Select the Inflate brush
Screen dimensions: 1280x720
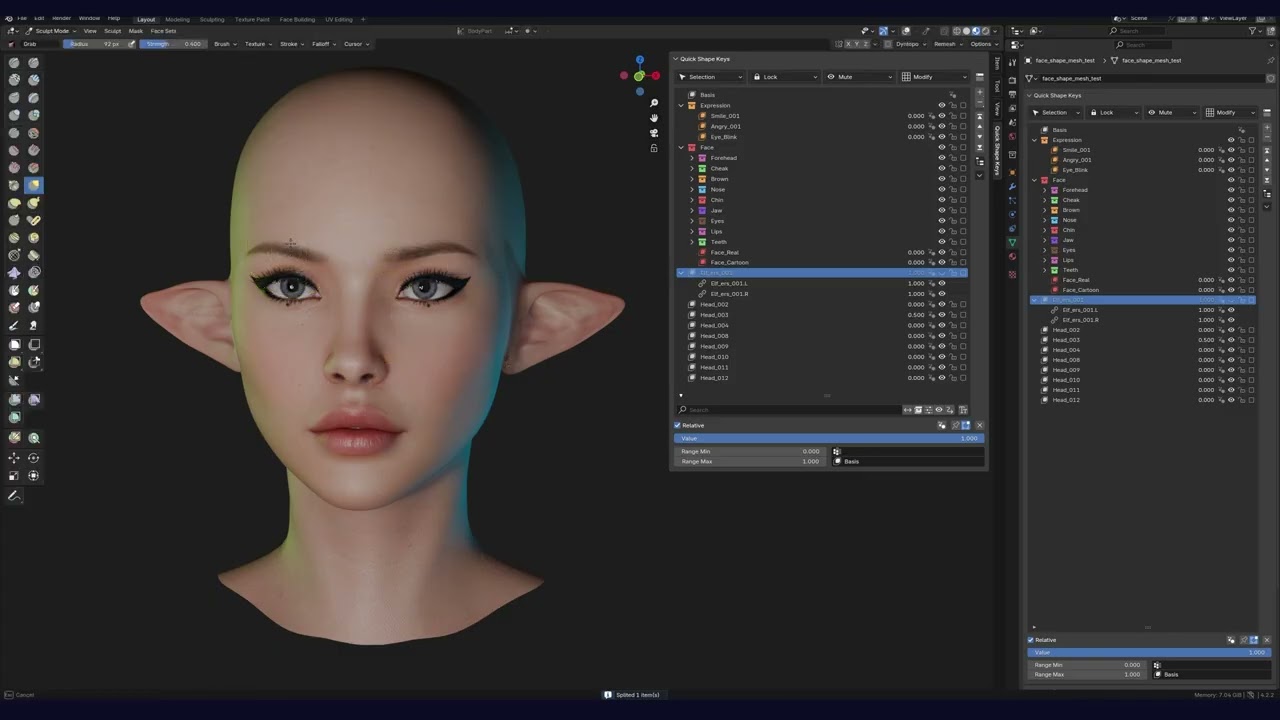(14, 115)
